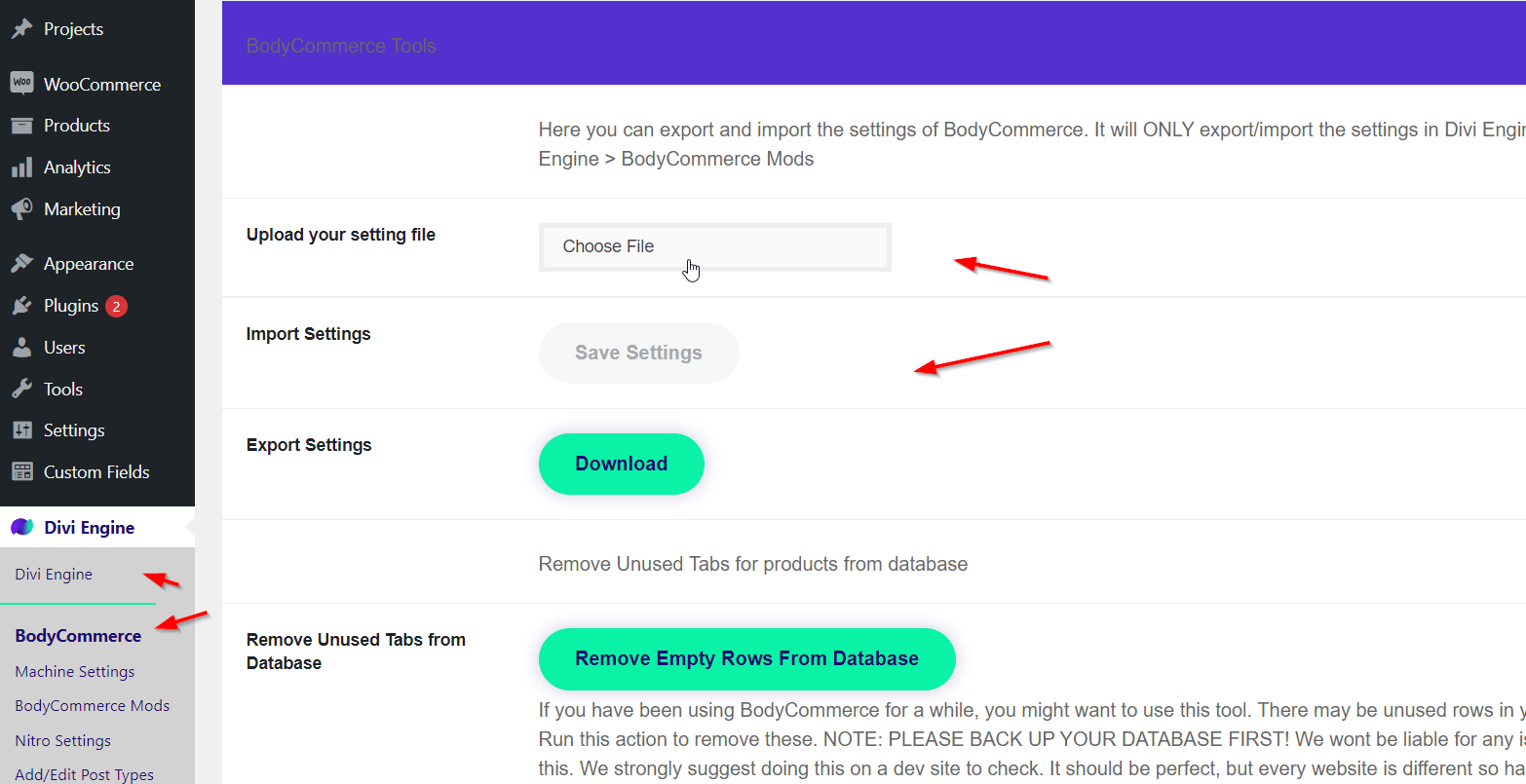Image resolution: width=1526 pixels, height=784 pixels.
Task: Click the Appearance paintbrush icon
Action: [x=21, y=264]
